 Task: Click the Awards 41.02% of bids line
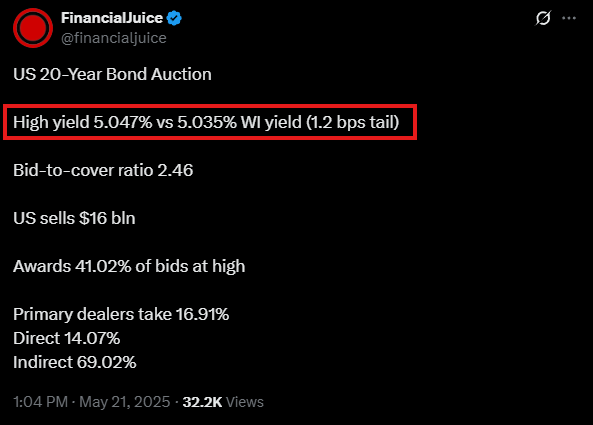(129, 266)
